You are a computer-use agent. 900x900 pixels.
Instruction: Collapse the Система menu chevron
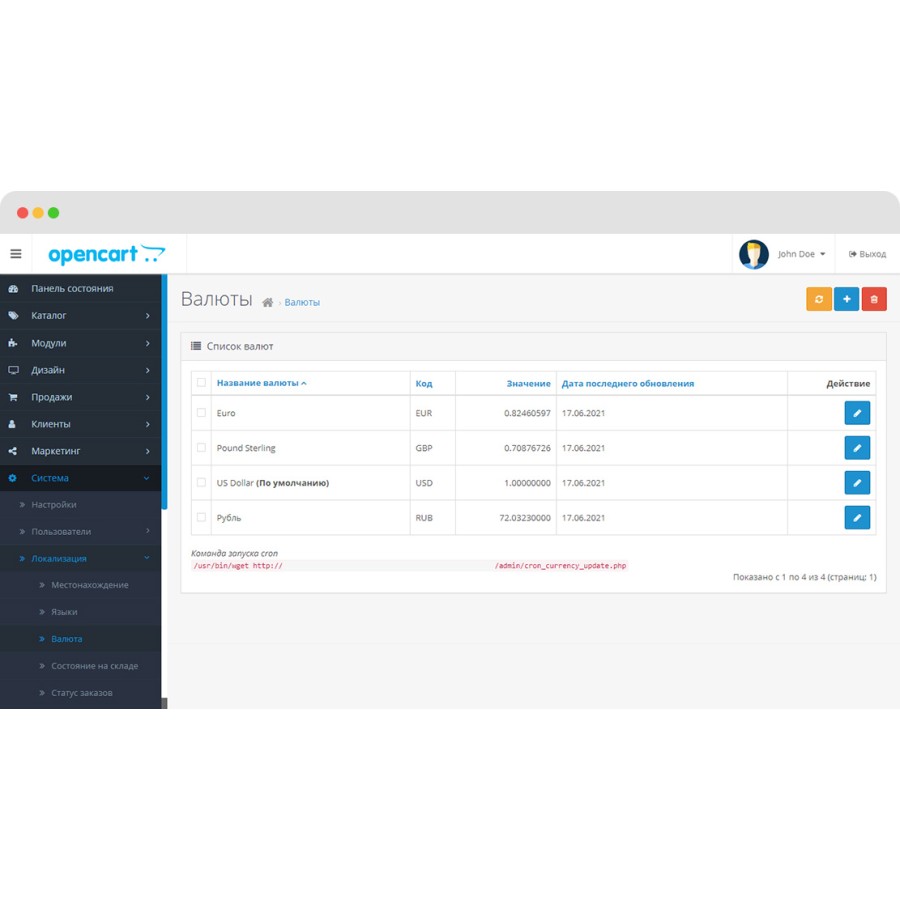(x=146, y=478)
